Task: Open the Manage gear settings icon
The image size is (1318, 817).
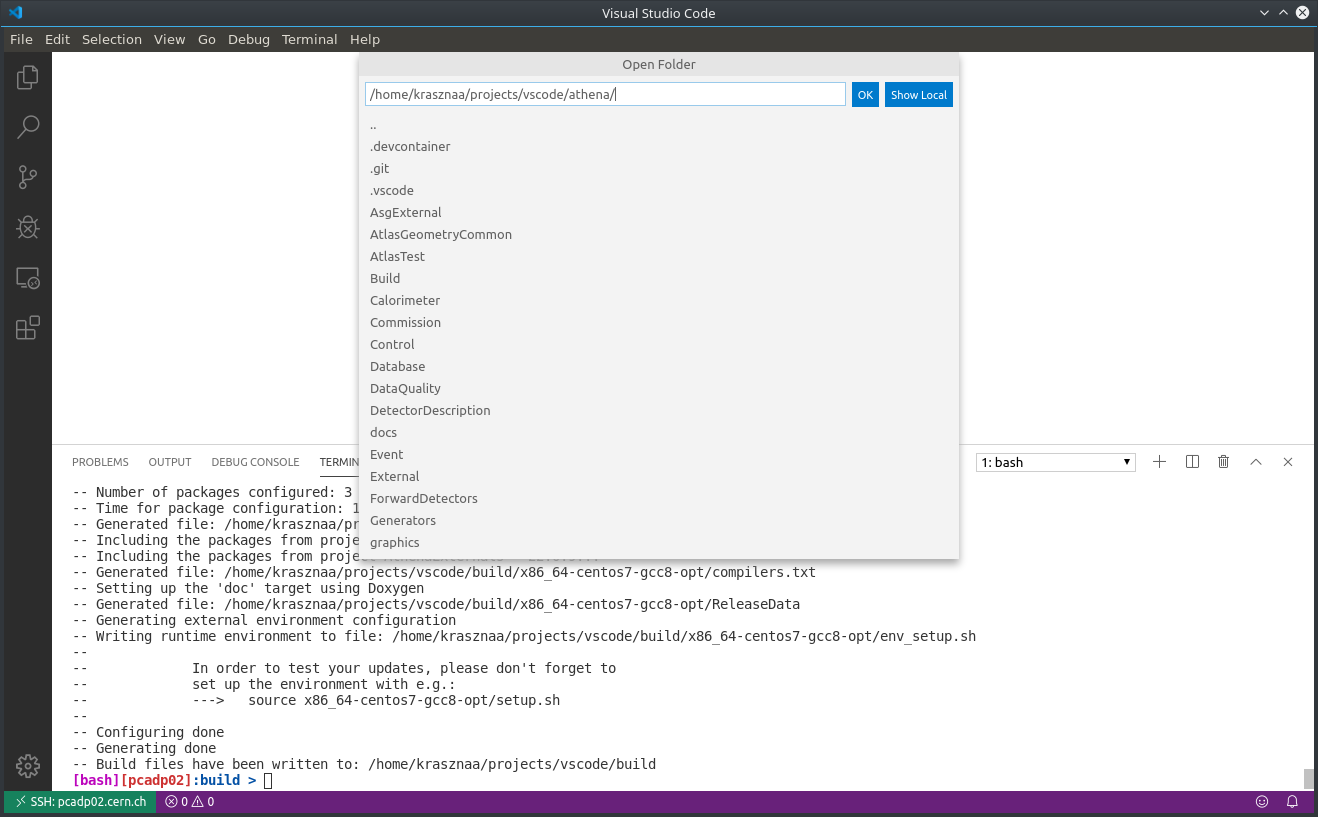Action: [x=28, y=766]
